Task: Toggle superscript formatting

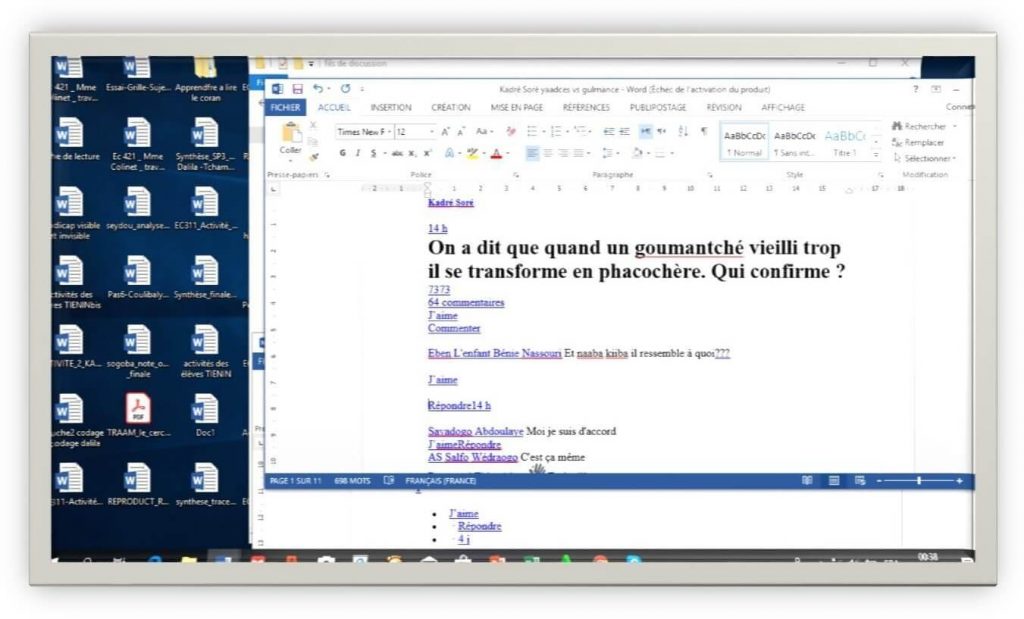Action: pyautogui.click(x=426, y=152)
